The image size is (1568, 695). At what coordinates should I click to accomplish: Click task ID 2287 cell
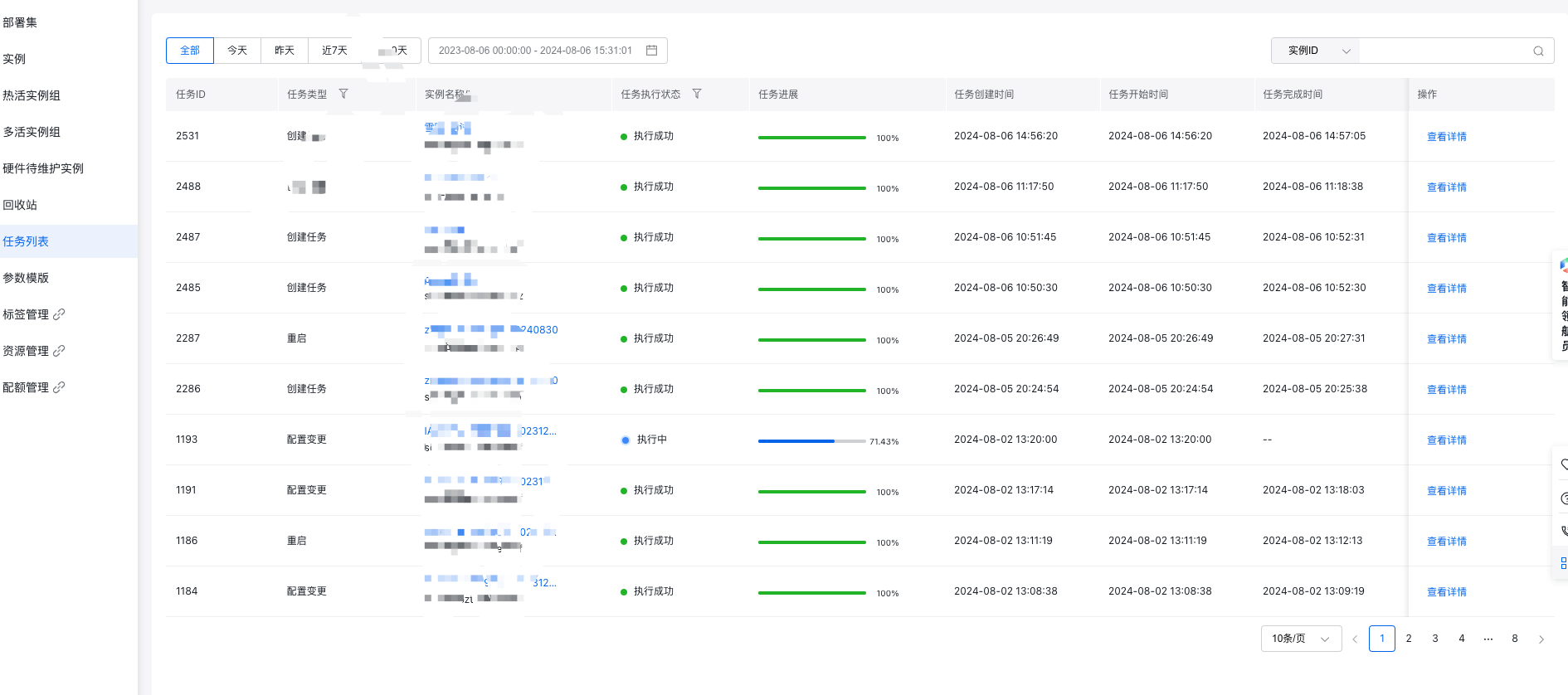tap(188, 338)
